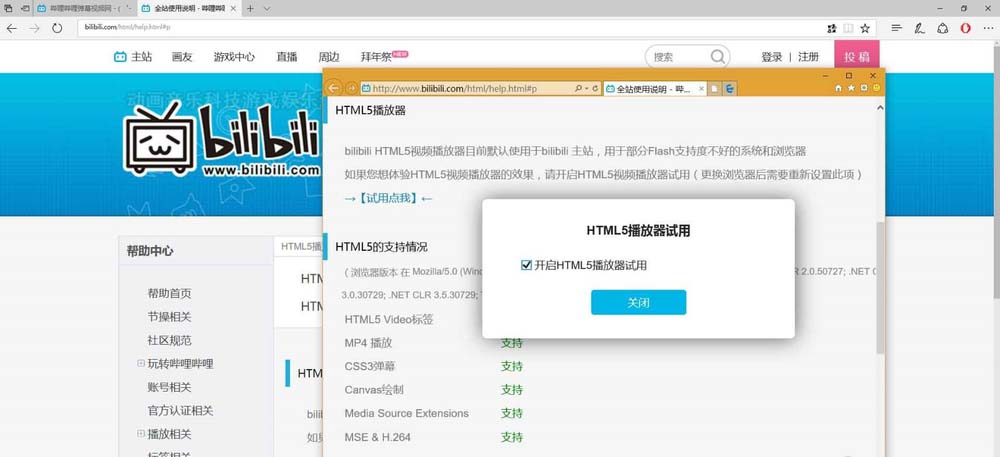1000x457 pixels.
Task: Click the IE smiley feedback icon
Action: (x=877, y=88)
